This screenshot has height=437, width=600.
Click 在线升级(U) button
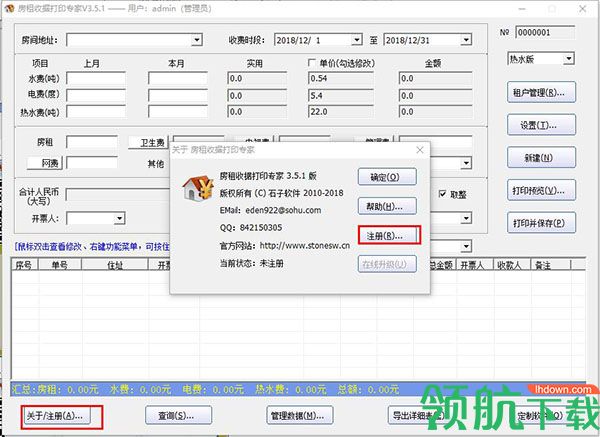[387, 264]
